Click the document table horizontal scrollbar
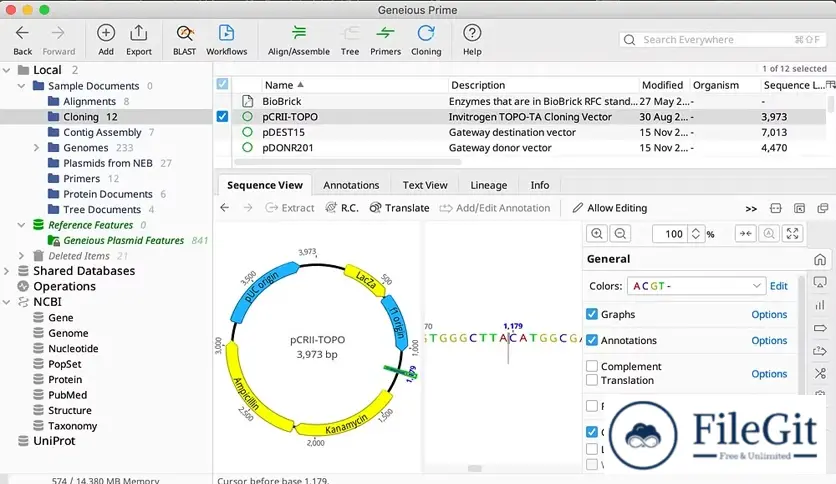The height and width of the screenshot is (484, 836). coord(348,162)
